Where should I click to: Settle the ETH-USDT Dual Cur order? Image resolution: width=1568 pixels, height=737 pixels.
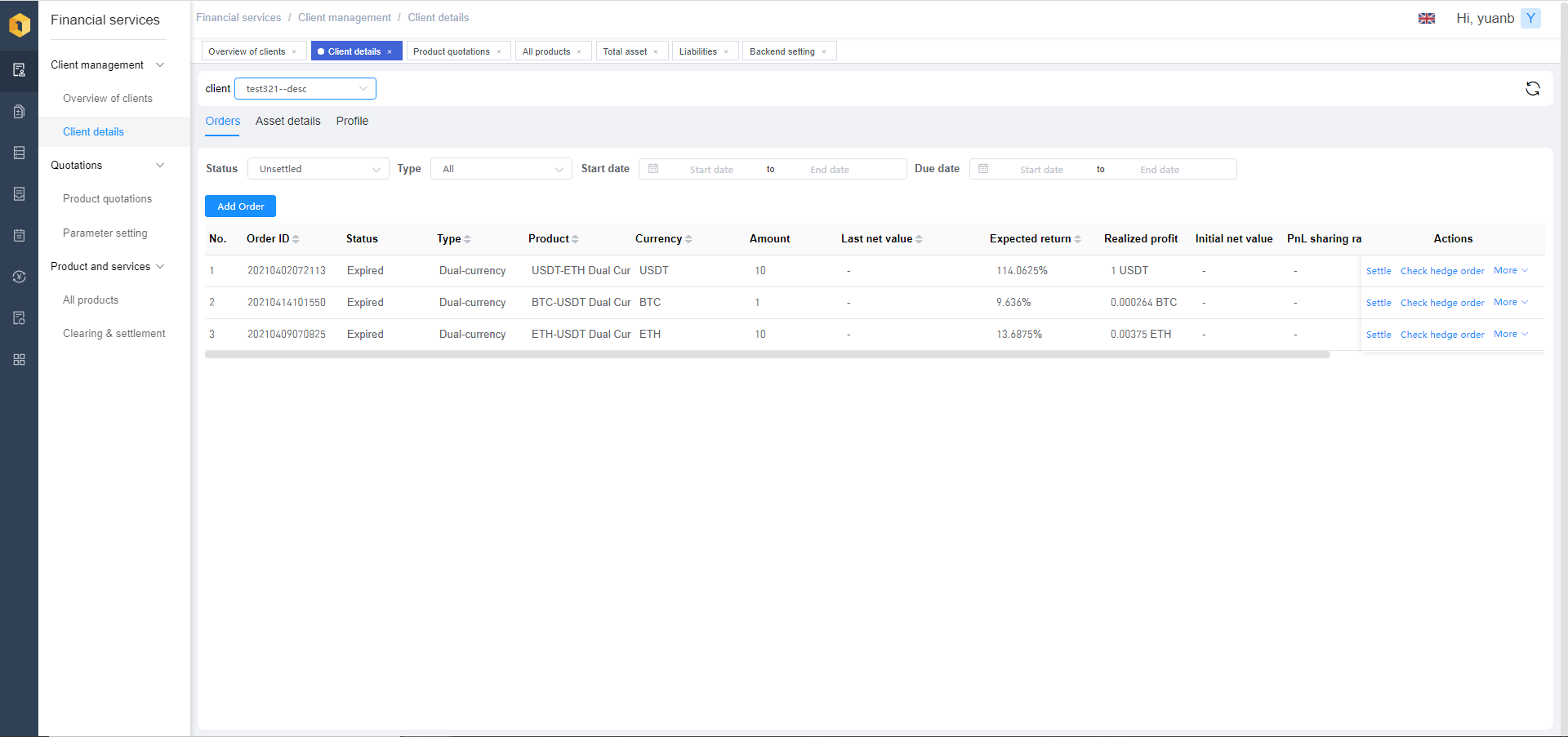[1379, 335]
